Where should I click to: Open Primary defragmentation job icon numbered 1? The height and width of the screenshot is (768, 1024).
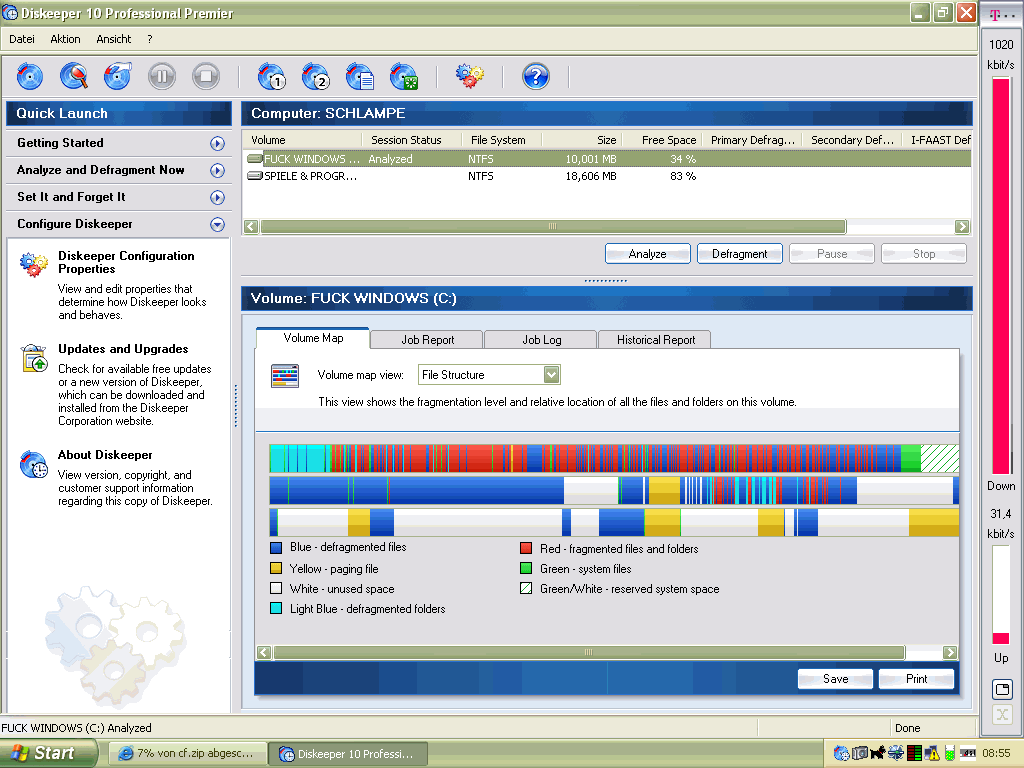click(272, 76)
